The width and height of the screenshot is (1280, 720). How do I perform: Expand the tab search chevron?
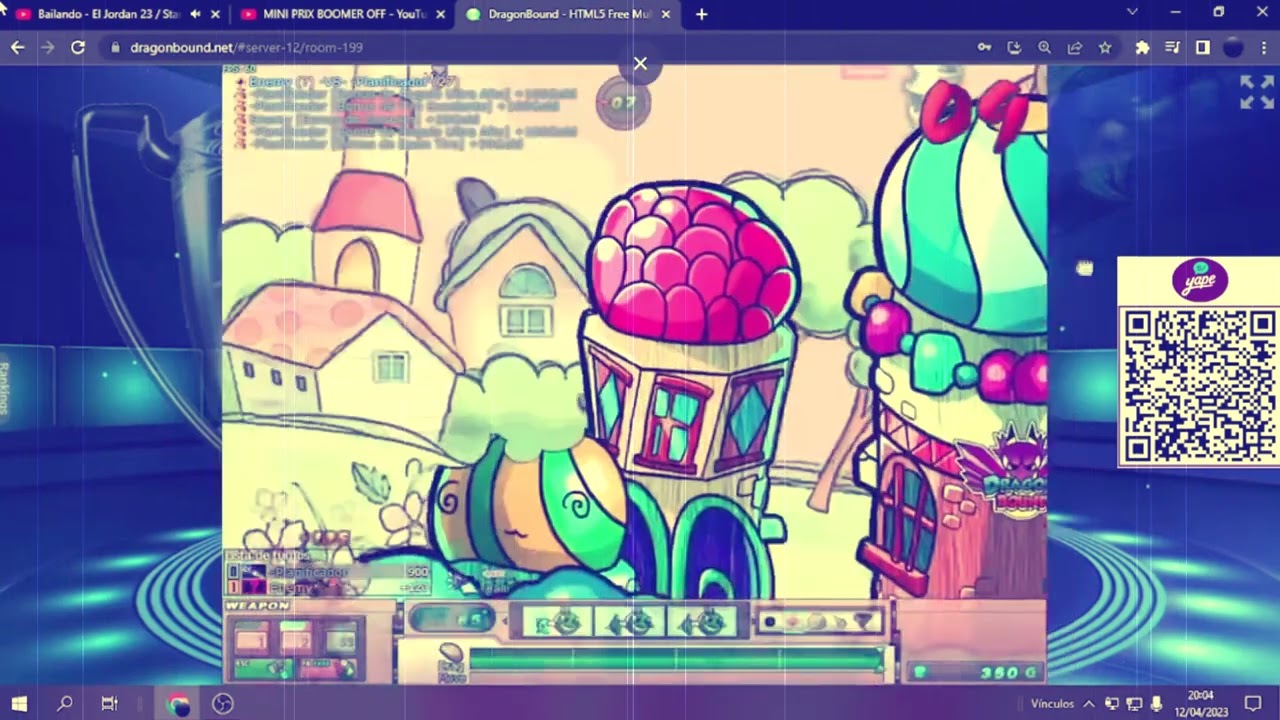(1132, 12)
